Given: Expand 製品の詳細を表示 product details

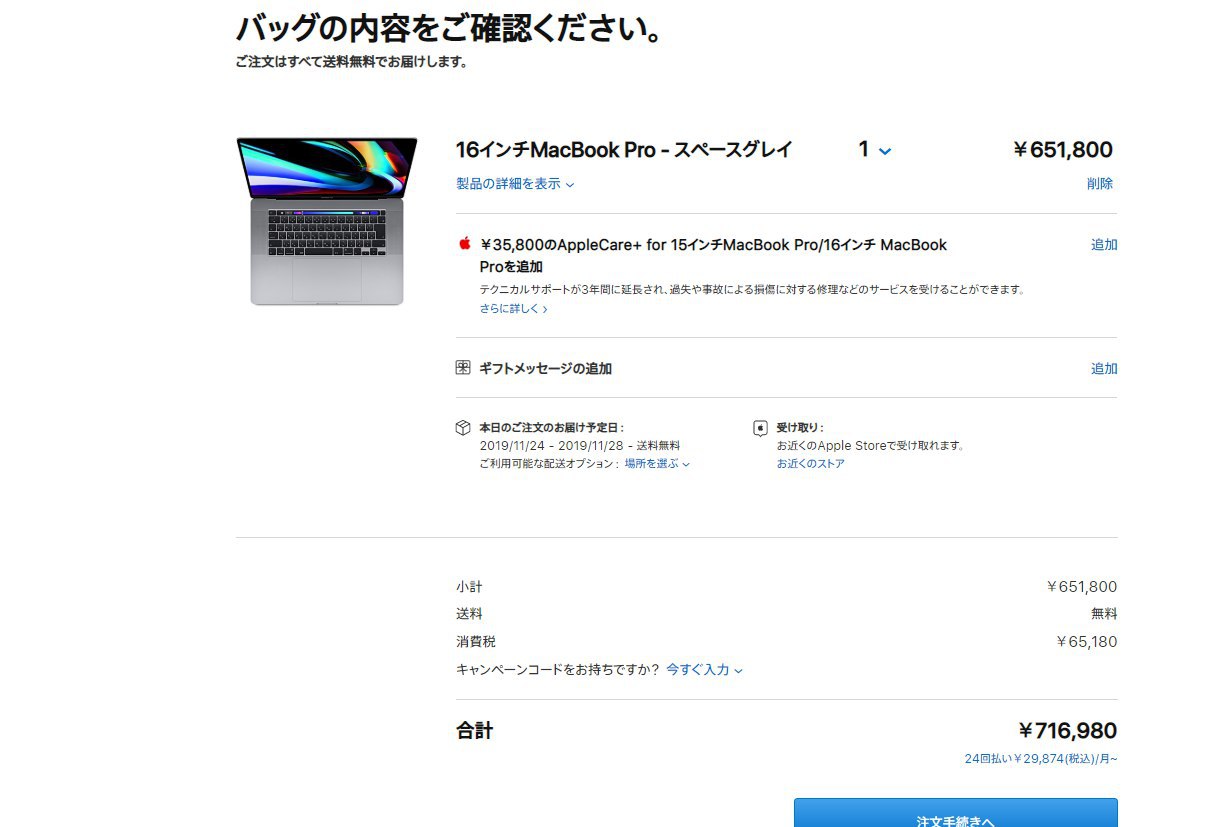Looking at the screenshot, I should [x=515, y=184].
